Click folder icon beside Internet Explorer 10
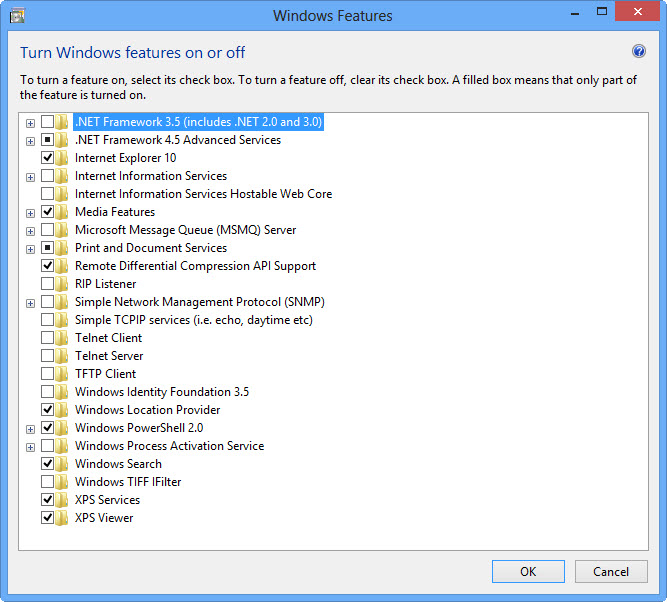This screenshot has height=602, width=667. [62, 158]
